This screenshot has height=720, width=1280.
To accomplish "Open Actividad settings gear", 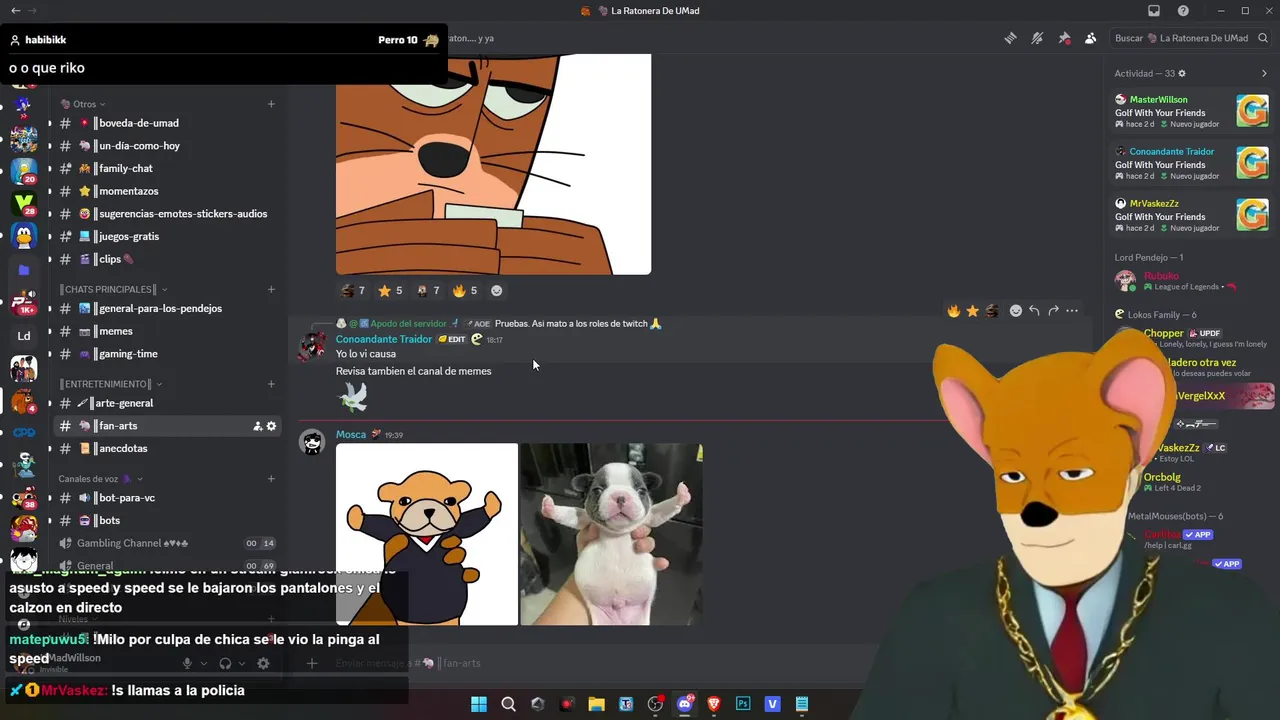I will point(1182,74).
